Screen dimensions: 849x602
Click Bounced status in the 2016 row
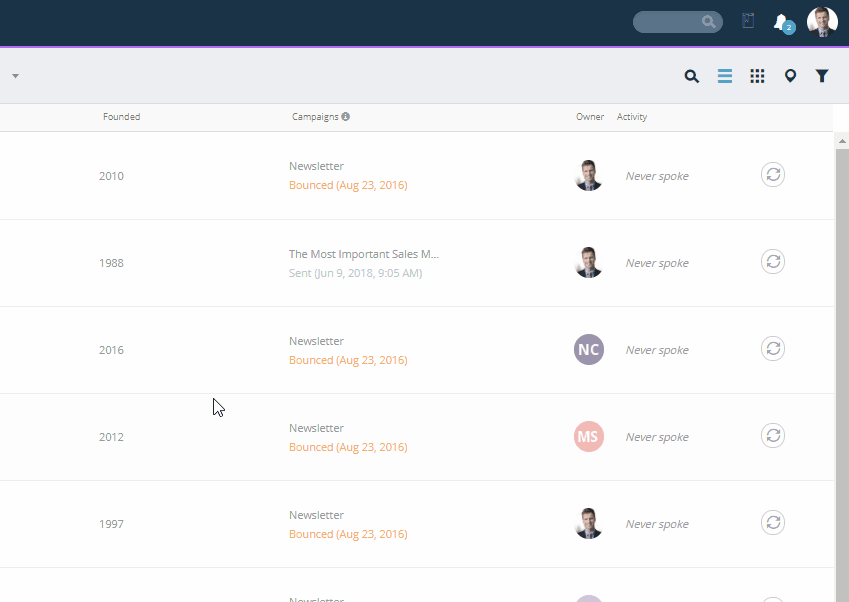tap(348, 360)
